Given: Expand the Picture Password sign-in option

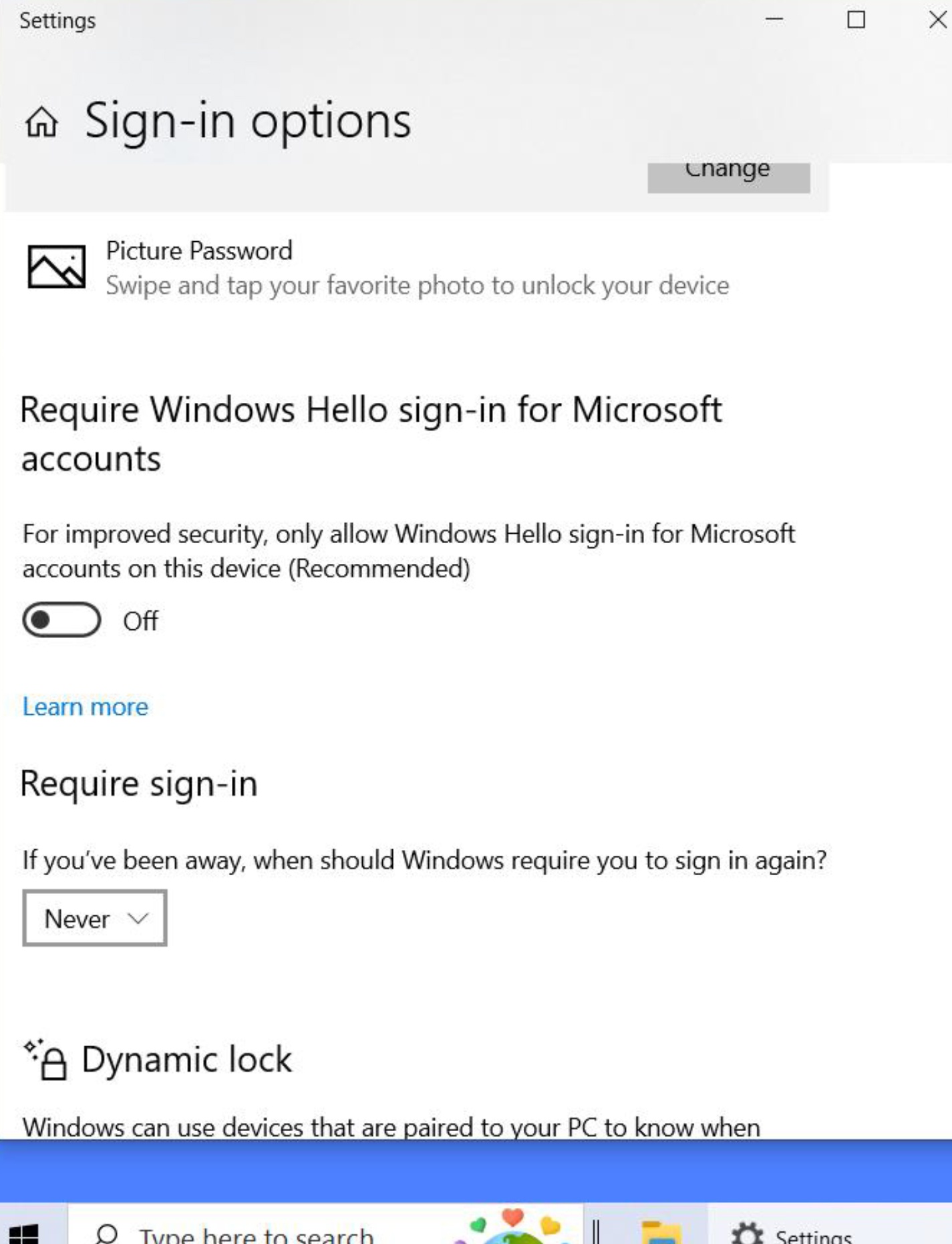Looking at the screenshot, I should coord(417,268).
